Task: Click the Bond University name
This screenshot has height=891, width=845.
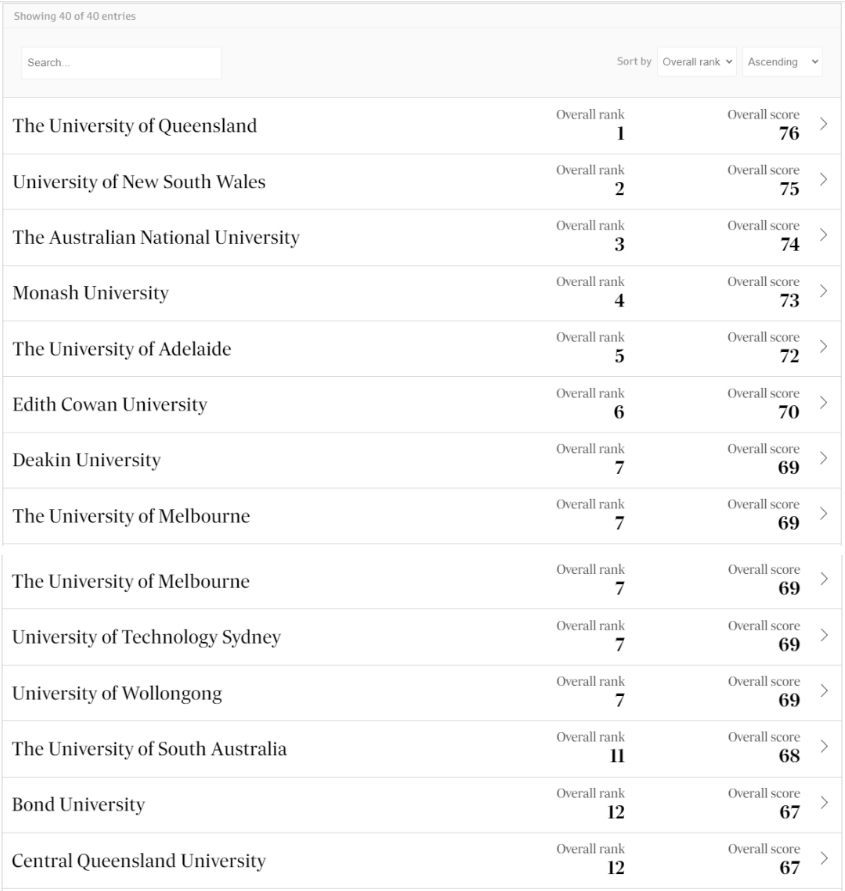Action: click(x=78, y=805)
